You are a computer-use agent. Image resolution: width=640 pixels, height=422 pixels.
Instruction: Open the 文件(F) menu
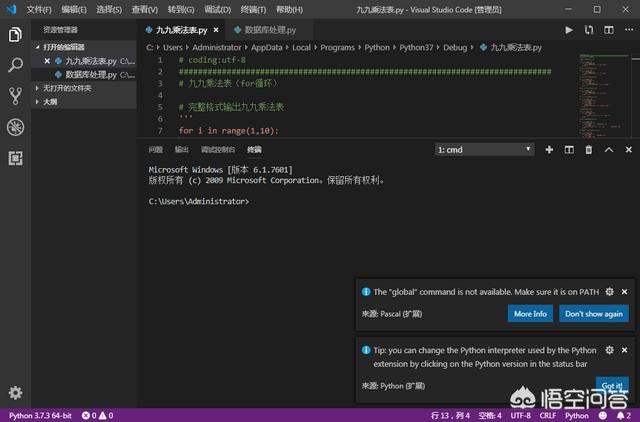[39, 9]
